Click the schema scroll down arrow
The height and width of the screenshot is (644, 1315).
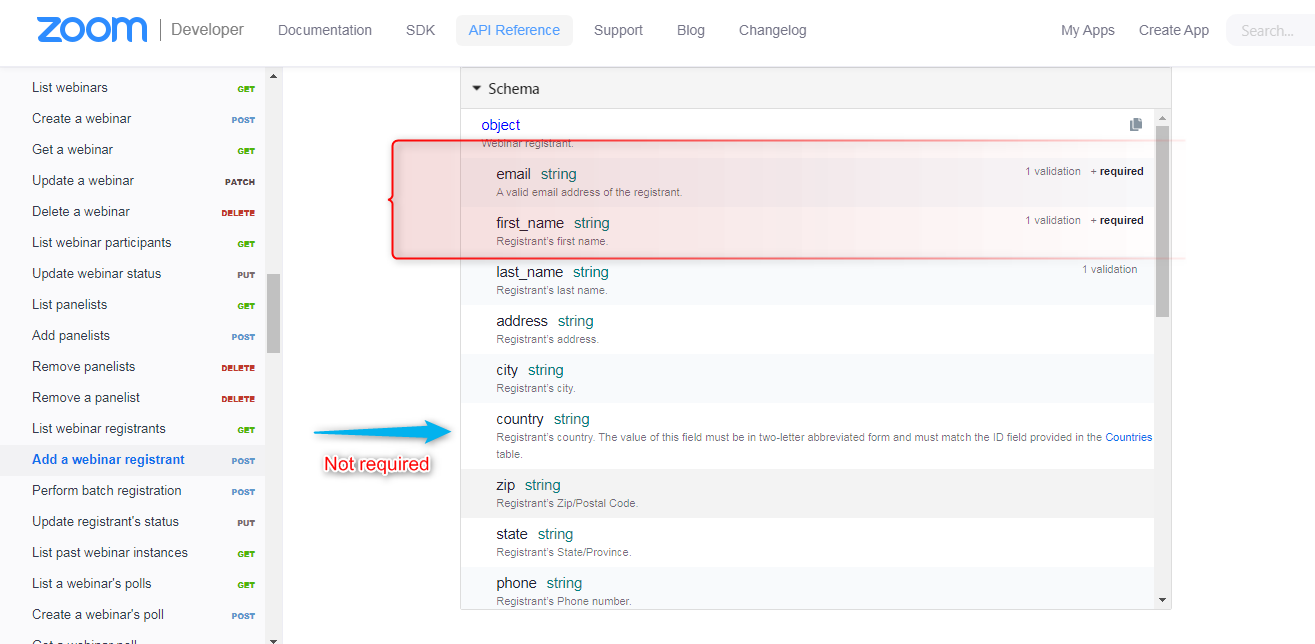tap(1162, 600)
